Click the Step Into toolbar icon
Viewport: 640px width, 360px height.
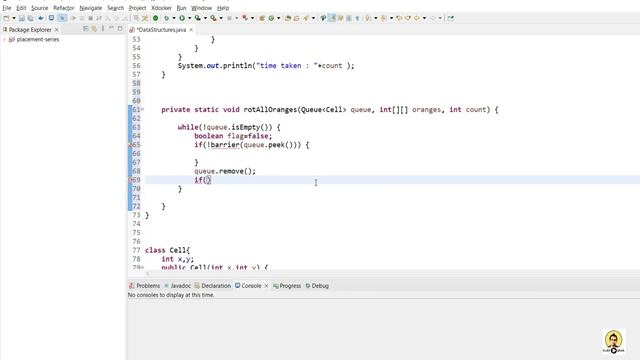108,18
